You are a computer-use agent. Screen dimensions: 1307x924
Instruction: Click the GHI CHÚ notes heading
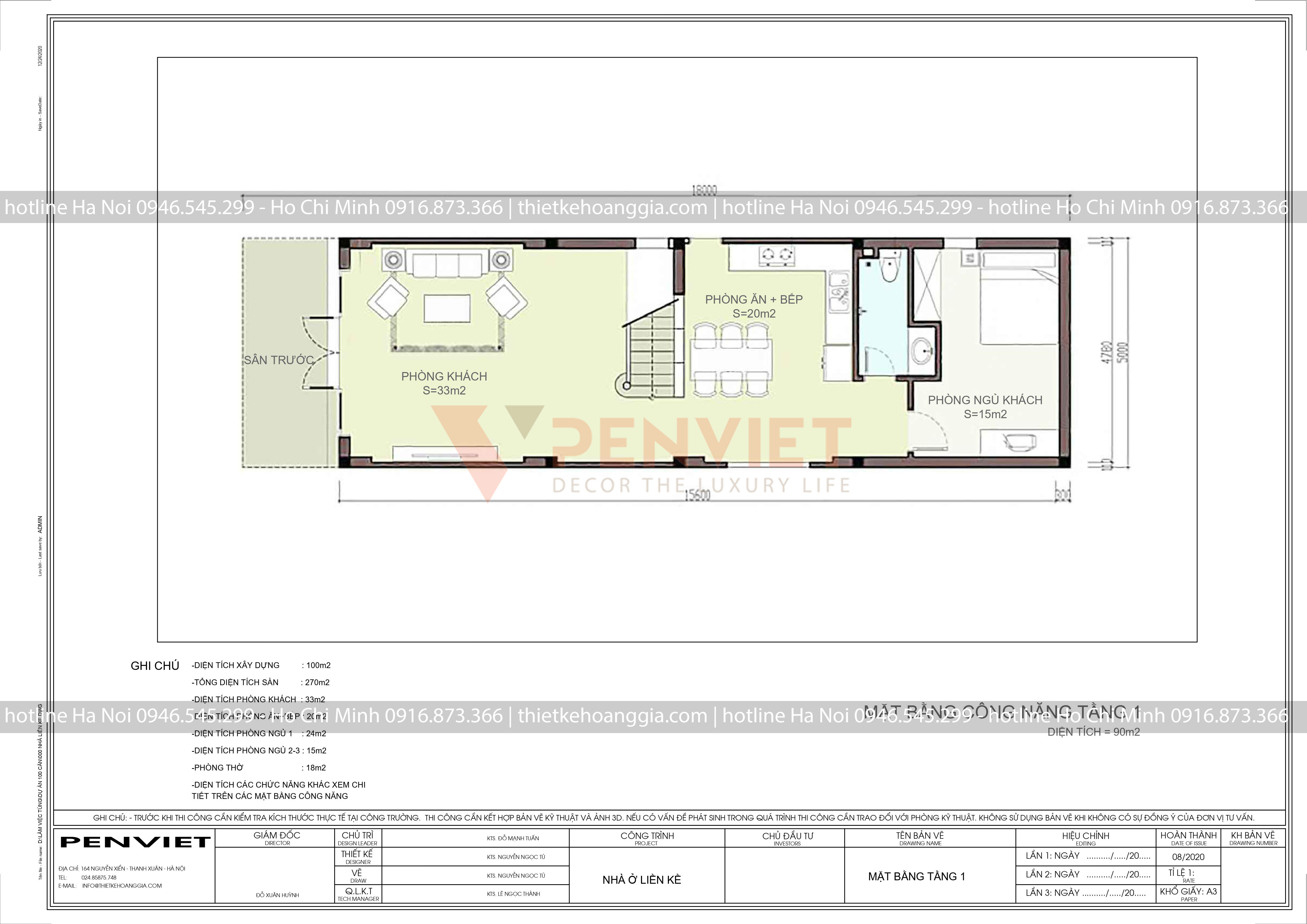coord(155,665)
